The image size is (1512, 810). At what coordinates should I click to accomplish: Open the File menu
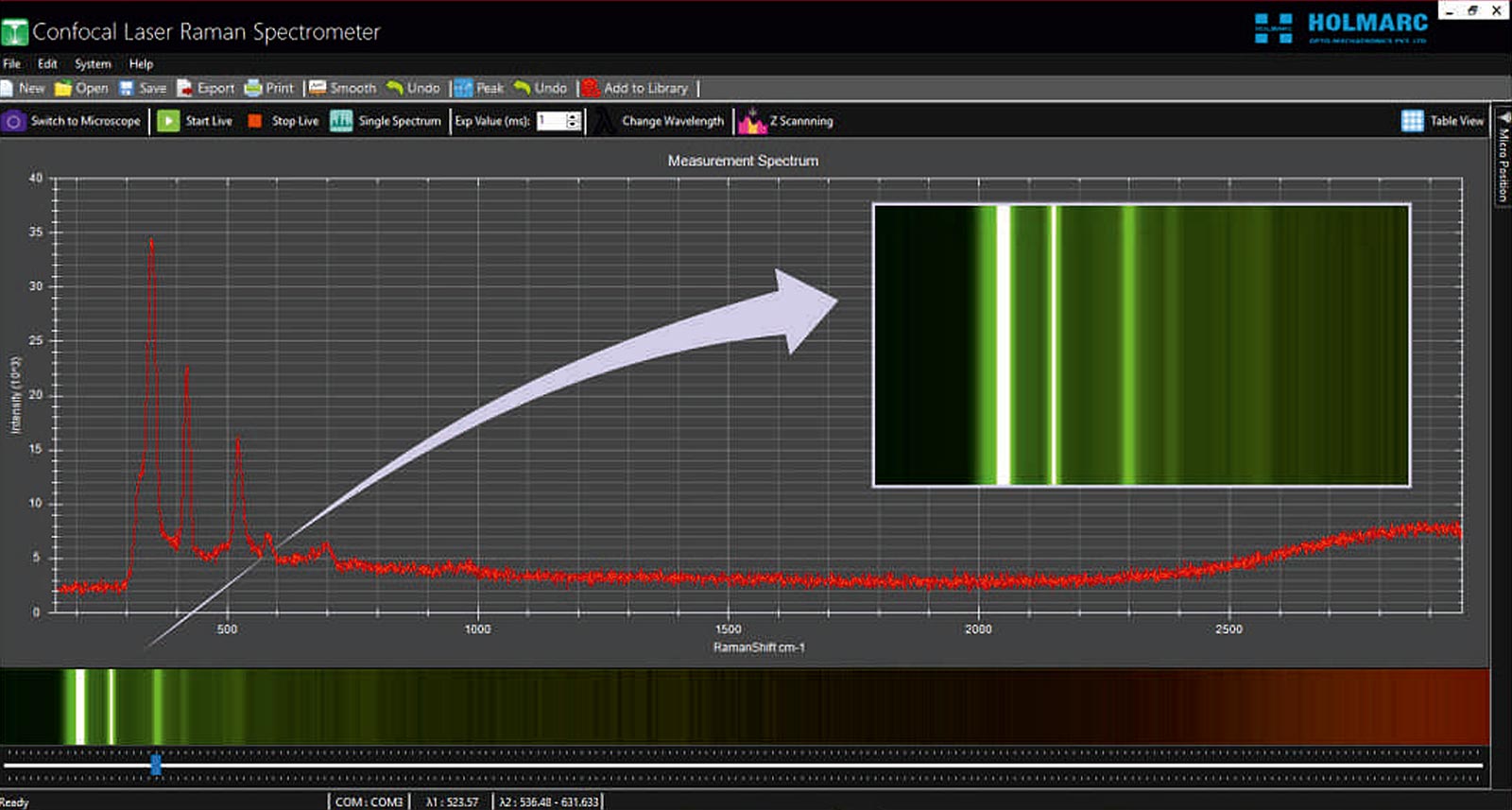11,64
